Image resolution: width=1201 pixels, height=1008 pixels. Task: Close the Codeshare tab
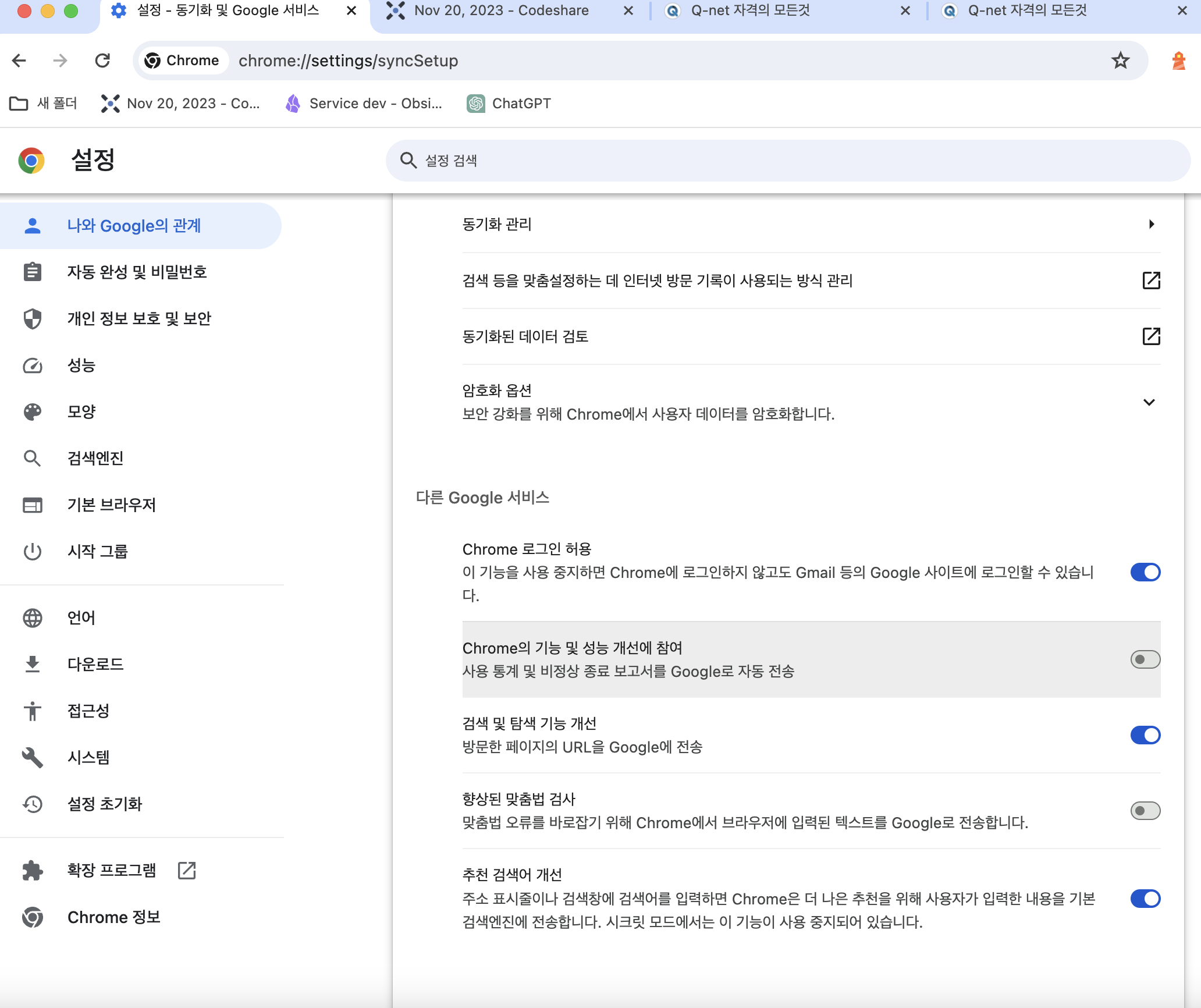point(628,10)
